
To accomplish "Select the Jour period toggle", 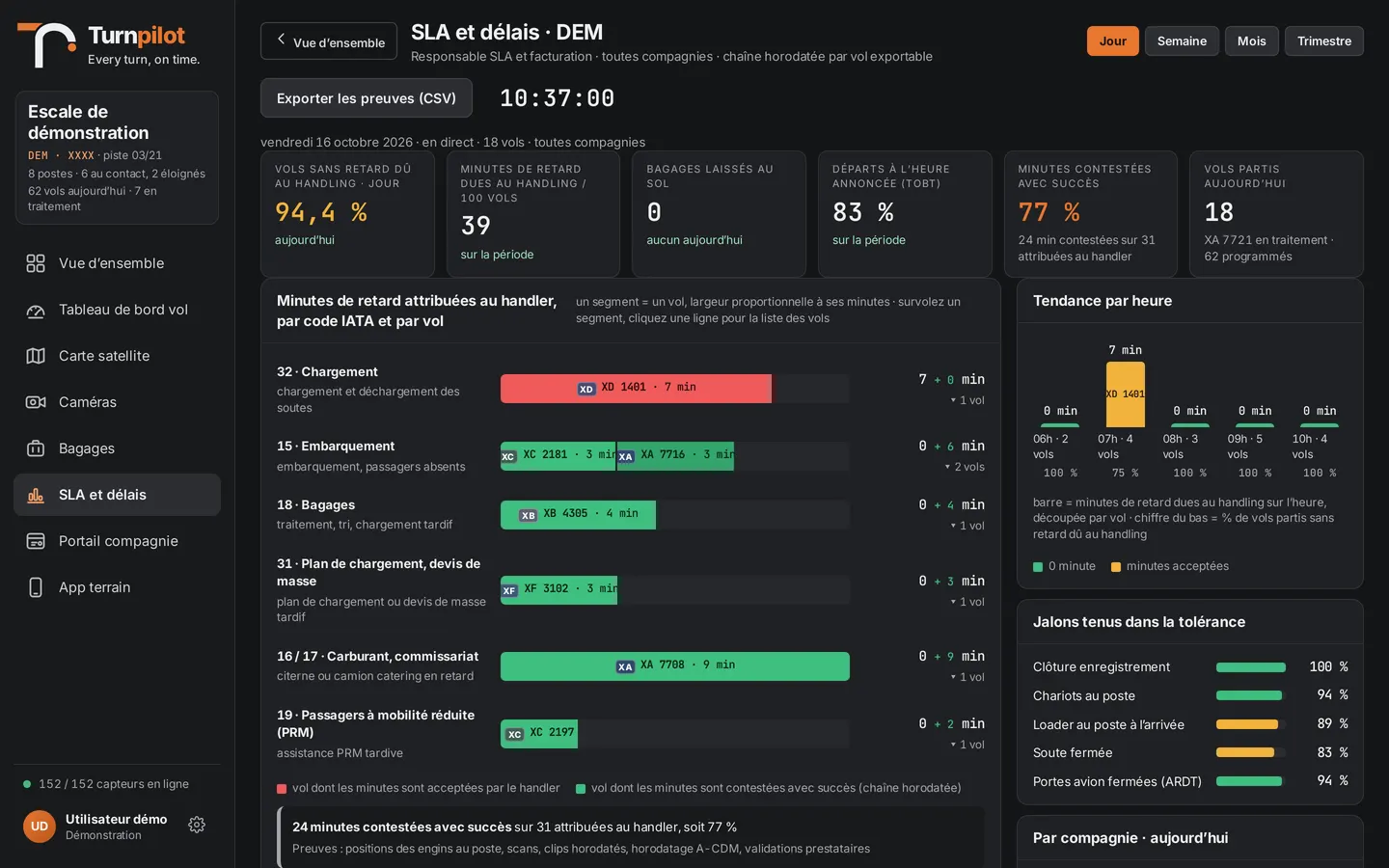I will click(1113, 41).
